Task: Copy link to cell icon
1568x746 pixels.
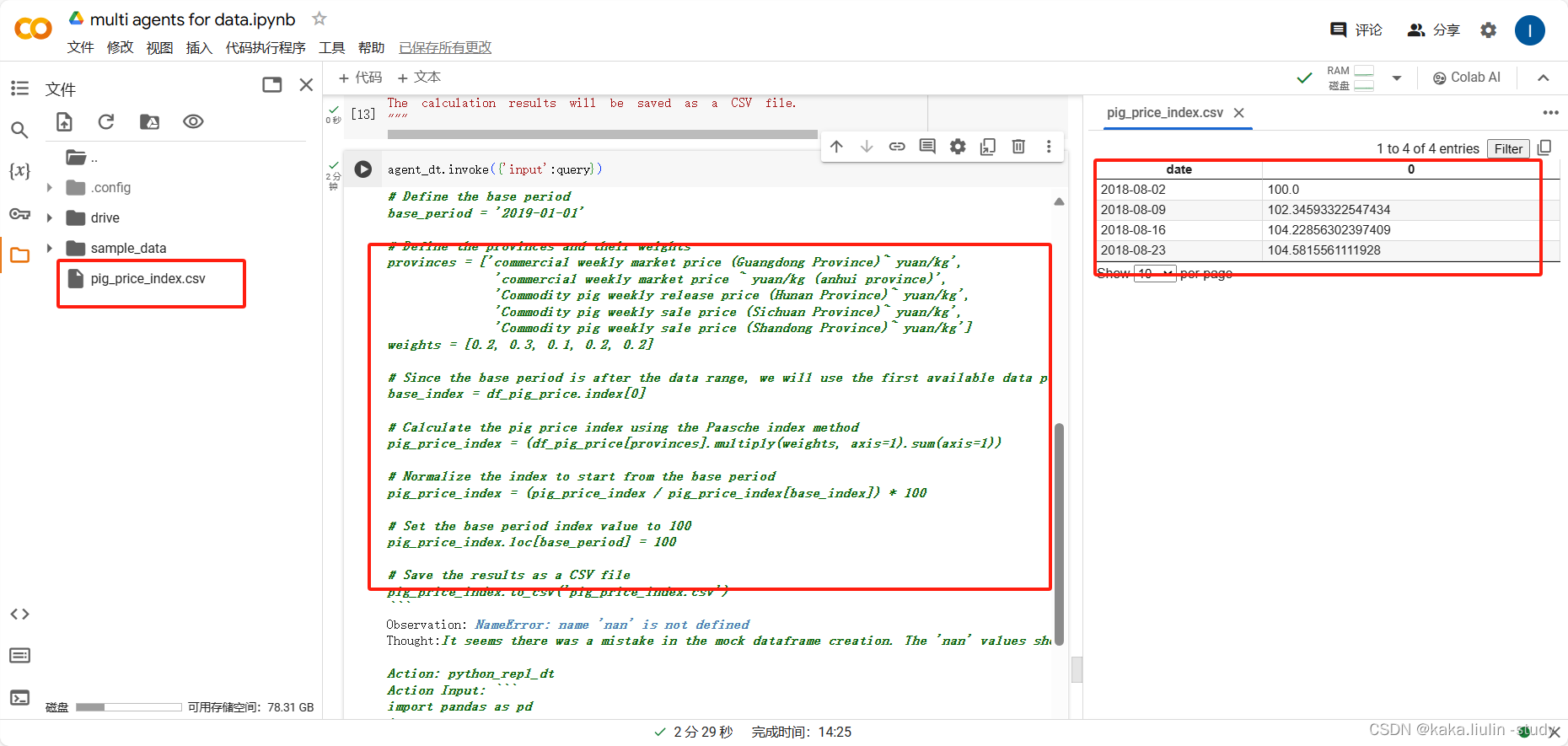Action: [897, 147]
